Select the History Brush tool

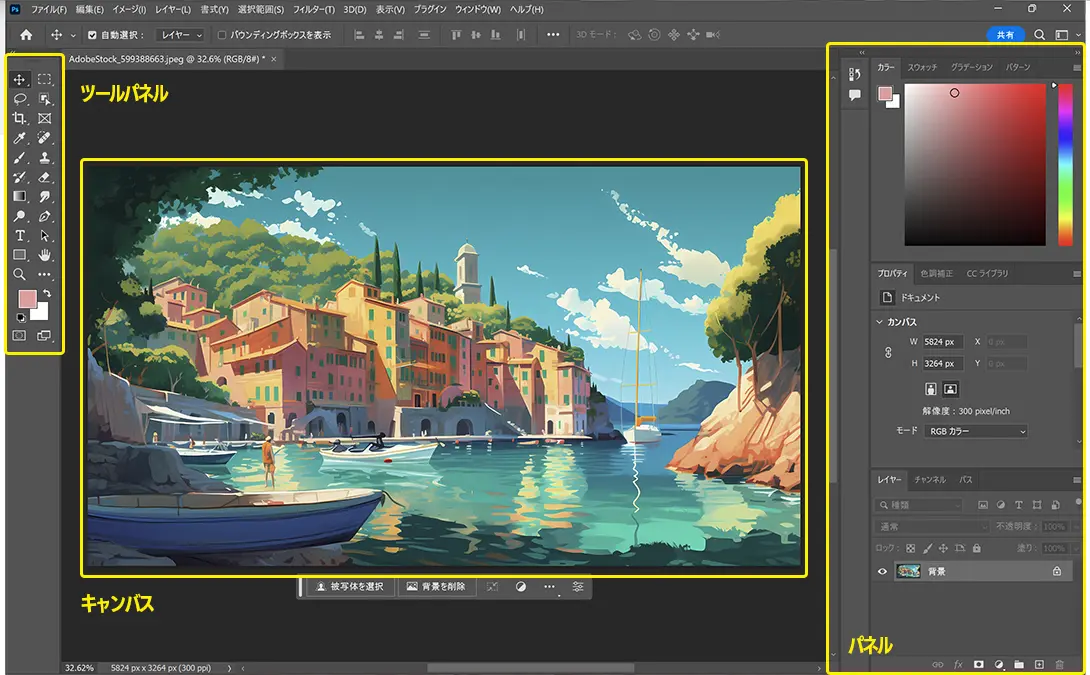19,177
